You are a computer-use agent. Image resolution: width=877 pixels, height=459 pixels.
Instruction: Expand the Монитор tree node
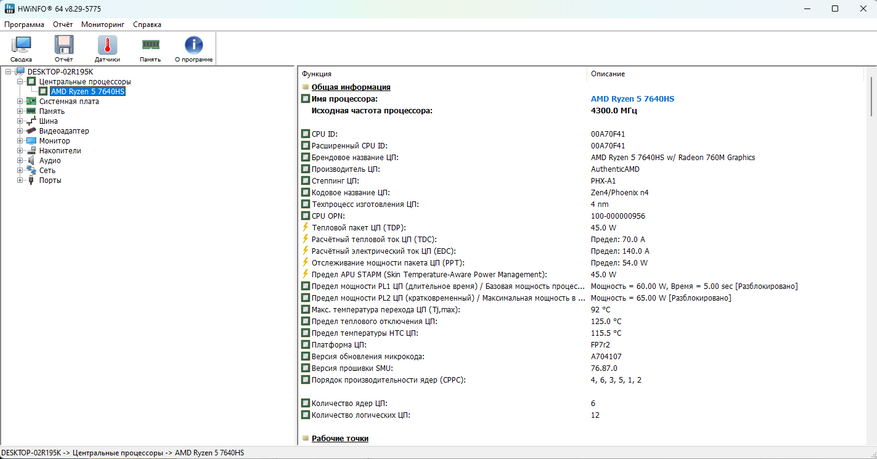point(20,141)
